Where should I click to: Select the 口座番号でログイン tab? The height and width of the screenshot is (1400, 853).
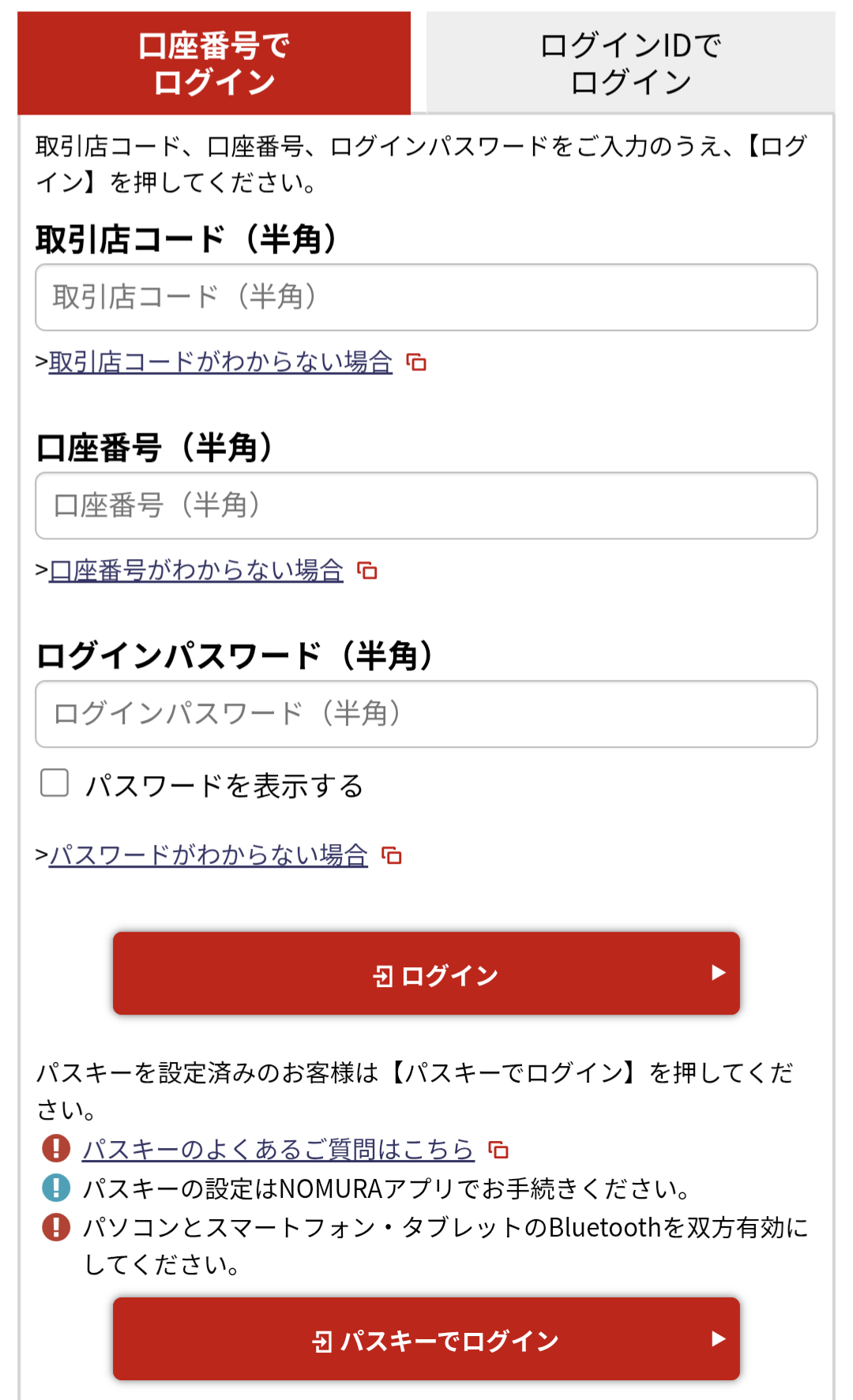point(214,63)
